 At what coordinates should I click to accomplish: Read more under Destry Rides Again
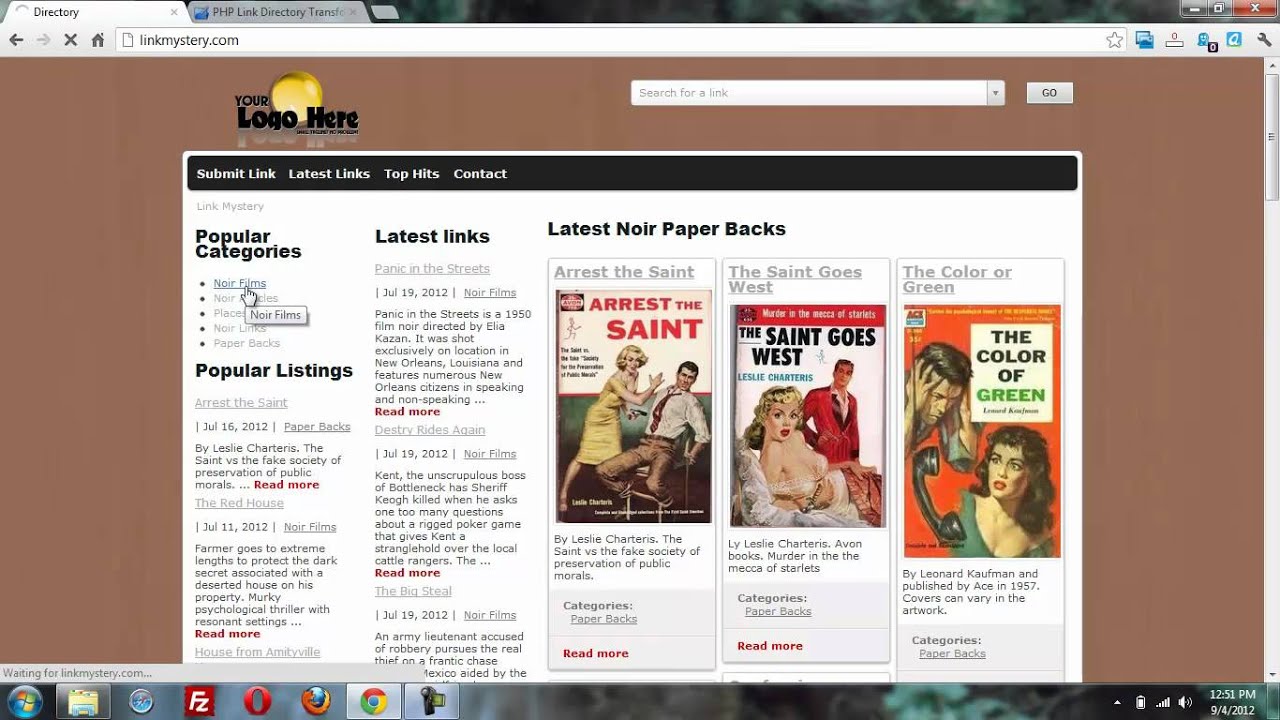[x=407, y=573]
